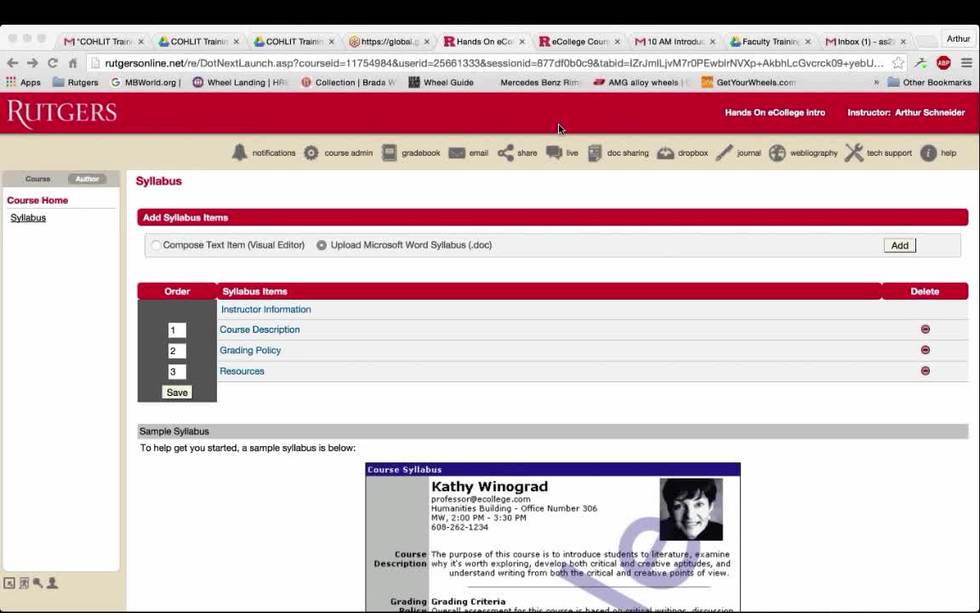980x613 pixels.
Task: Open the Rutgers bookmarks folder
Action: pyautogui.click(x=76, y=82)
